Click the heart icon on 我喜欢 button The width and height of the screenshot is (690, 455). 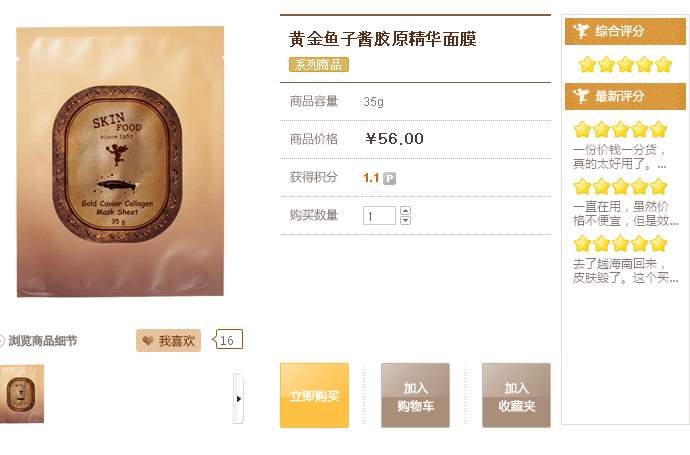148,341
